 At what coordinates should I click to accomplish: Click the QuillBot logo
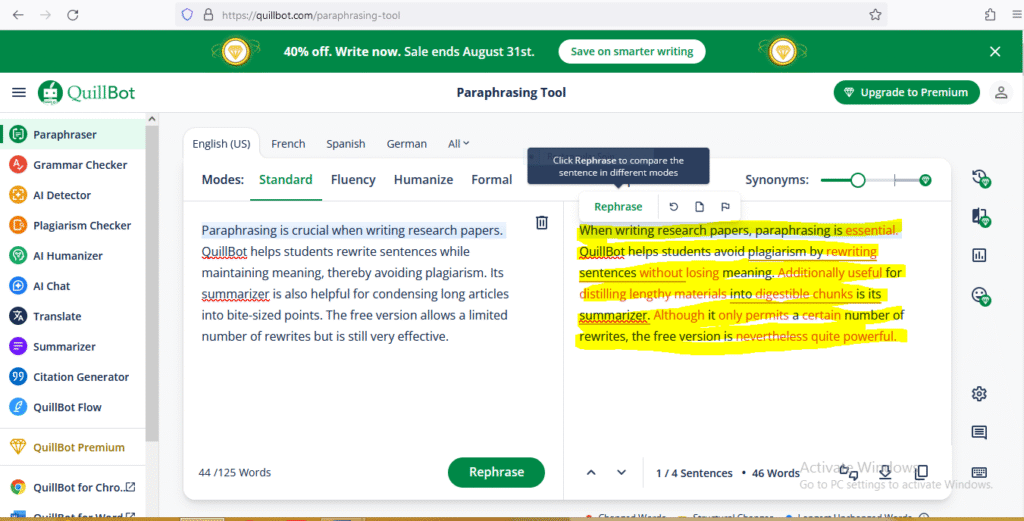86,93
